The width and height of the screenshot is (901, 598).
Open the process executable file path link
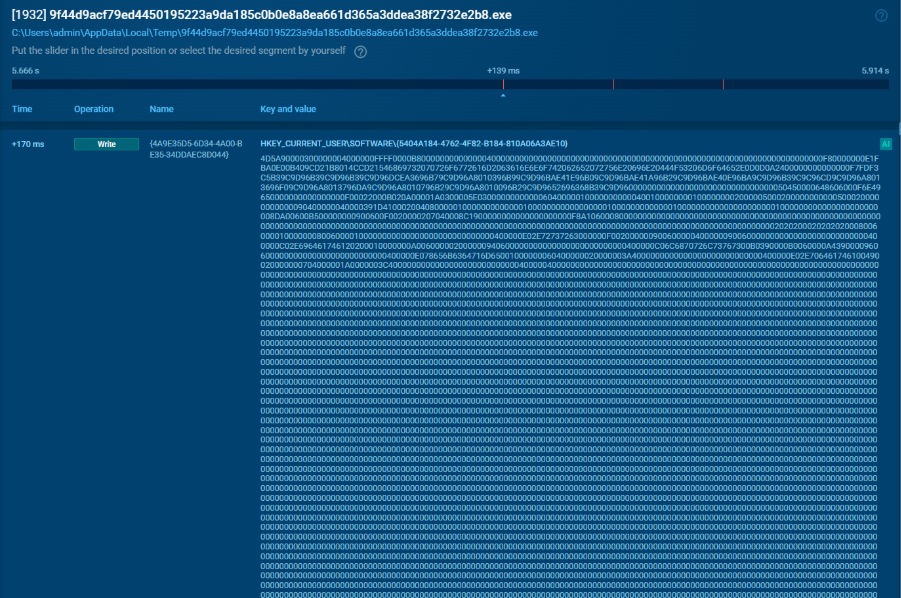point(275,33)
